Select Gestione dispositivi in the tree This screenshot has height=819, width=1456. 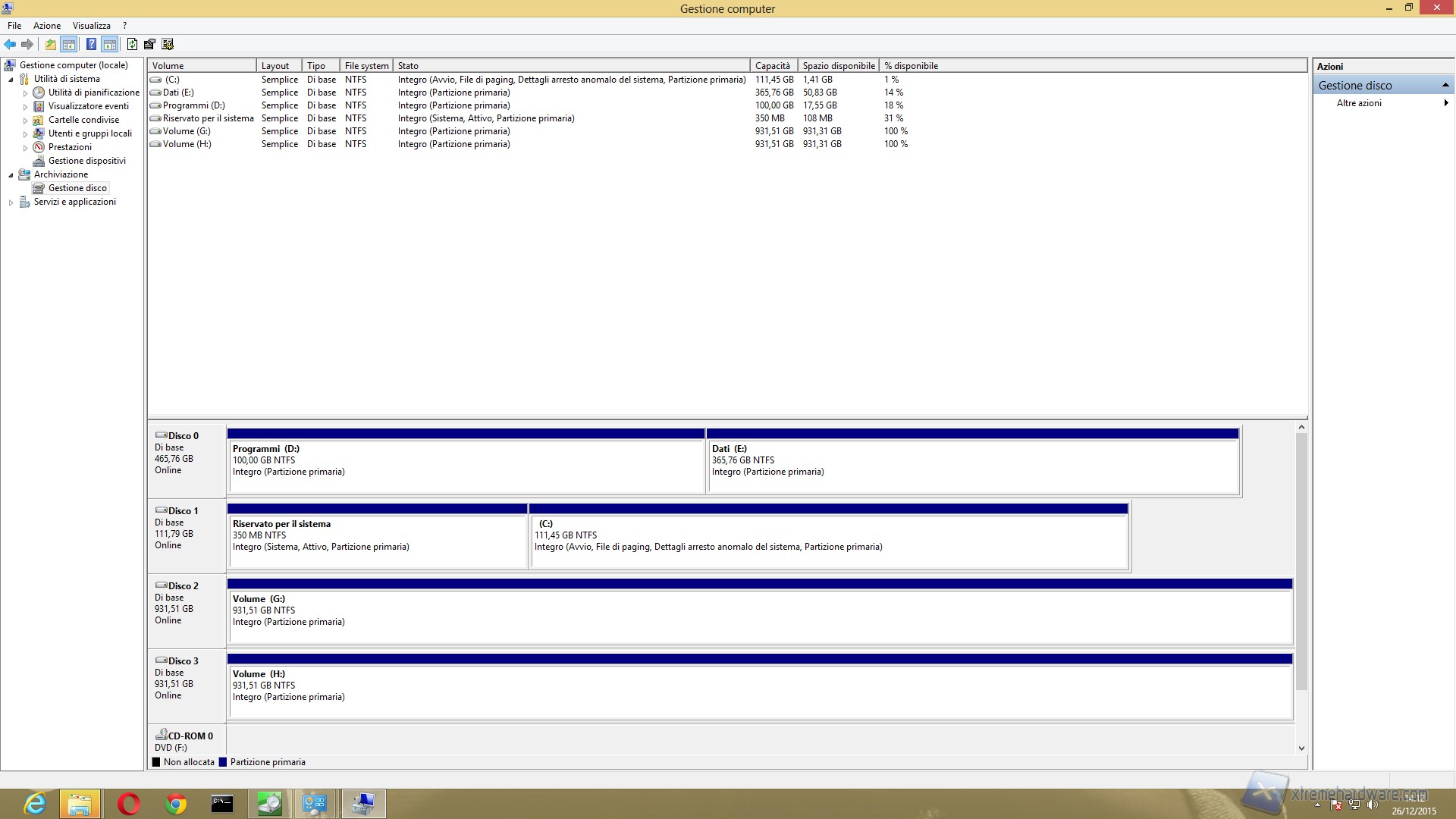tap(86, 161)
